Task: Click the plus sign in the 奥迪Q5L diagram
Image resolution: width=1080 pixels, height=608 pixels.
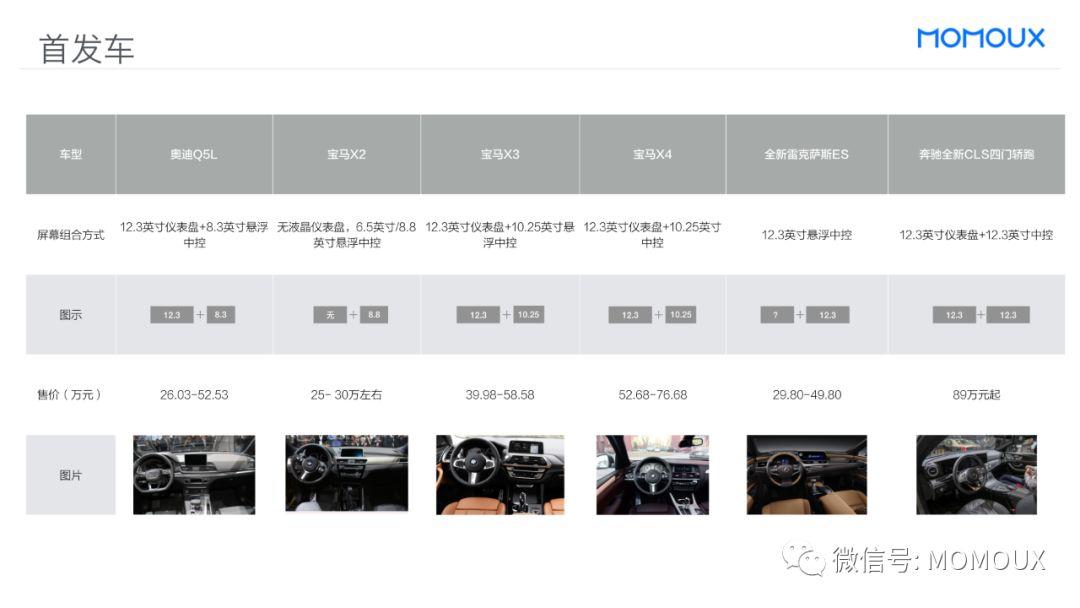Action: pos(200,315)
